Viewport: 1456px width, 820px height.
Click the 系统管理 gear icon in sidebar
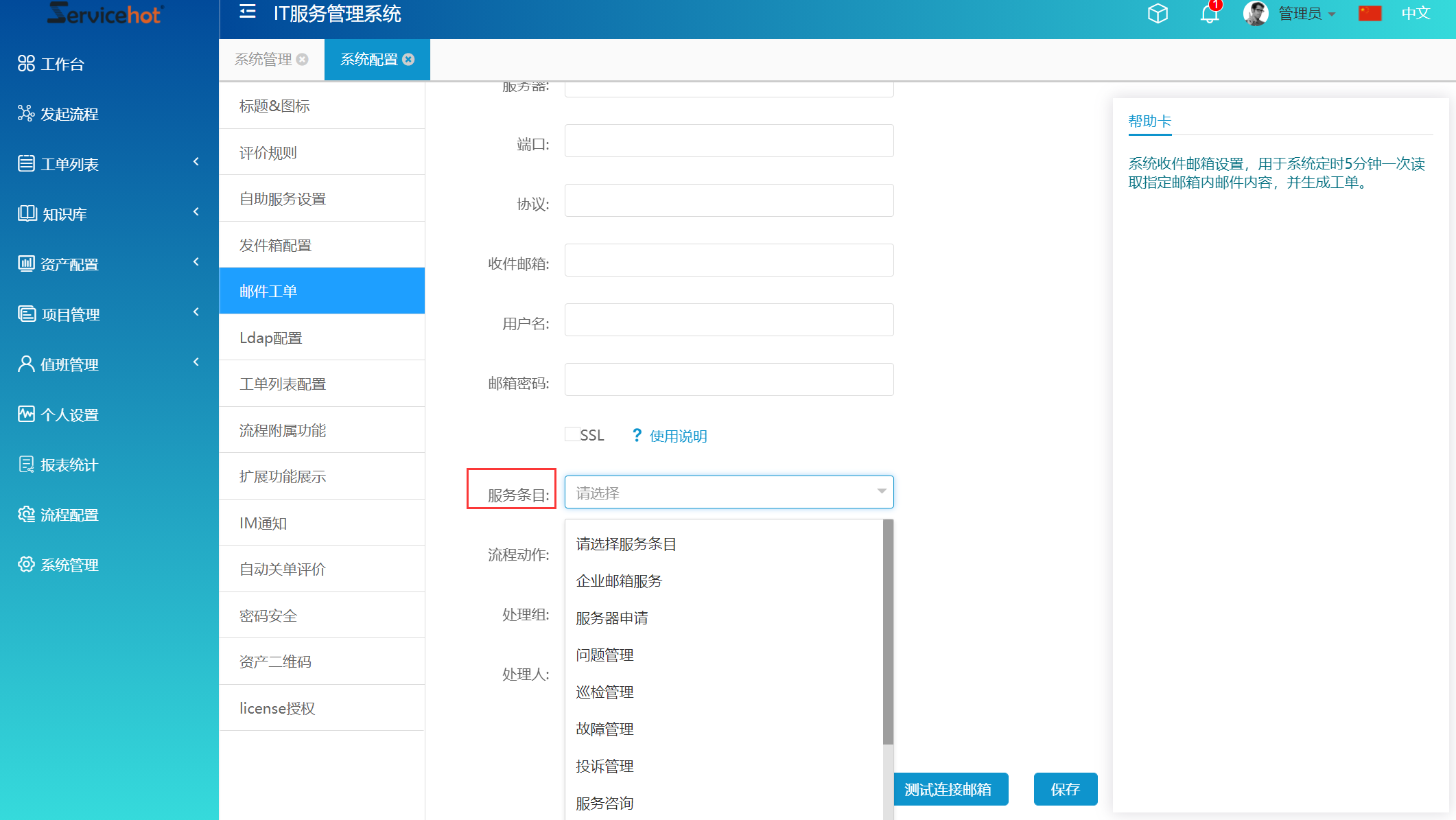pos(26,564)
